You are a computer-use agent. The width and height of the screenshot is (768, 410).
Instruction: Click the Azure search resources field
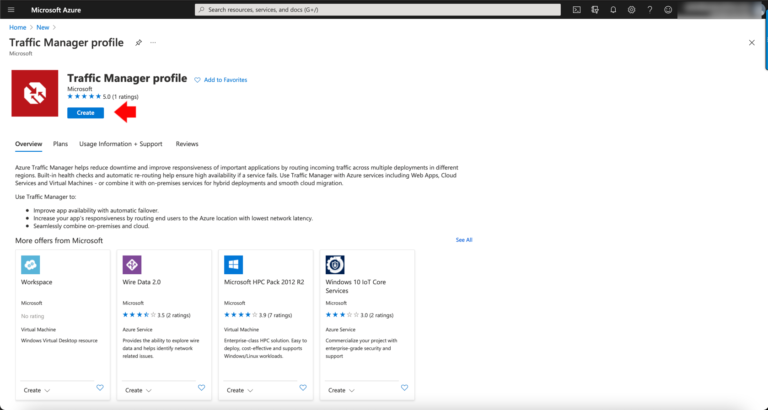click(x=378, y=10)
